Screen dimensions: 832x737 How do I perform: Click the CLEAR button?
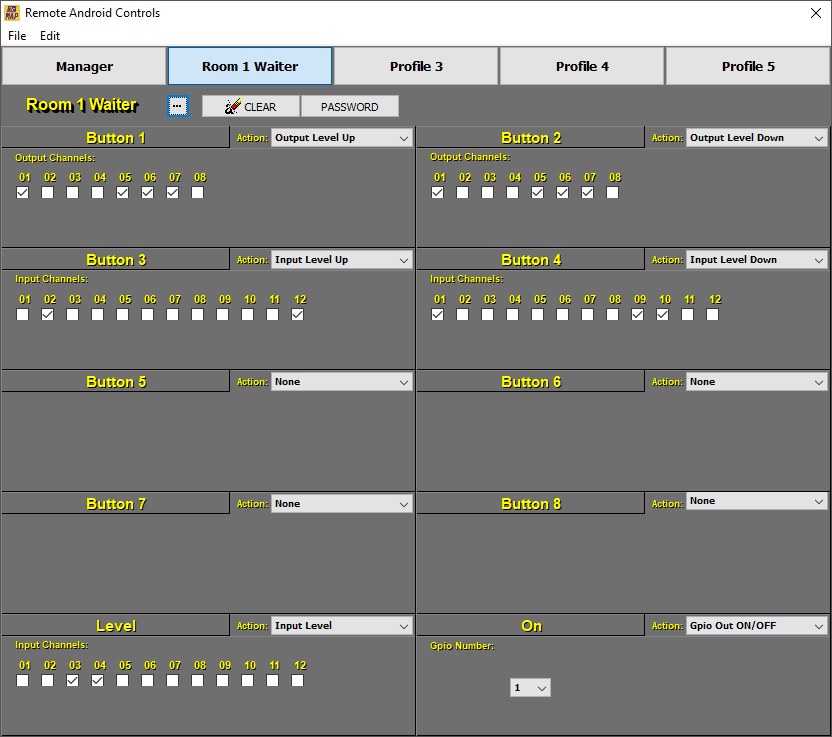pyautogui.click(x=255, y=106)
